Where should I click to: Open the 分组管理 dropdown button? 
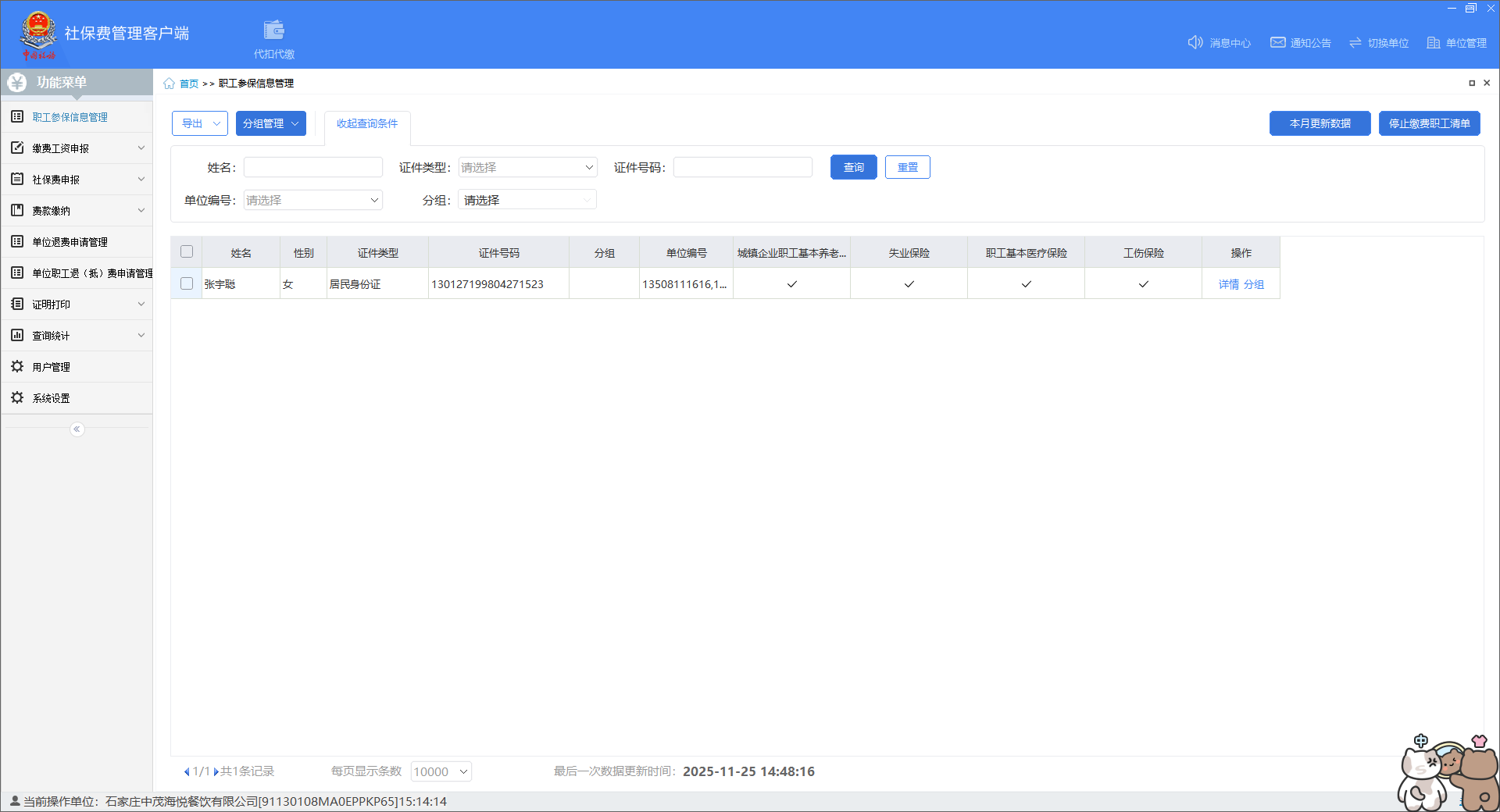[270, 123]
